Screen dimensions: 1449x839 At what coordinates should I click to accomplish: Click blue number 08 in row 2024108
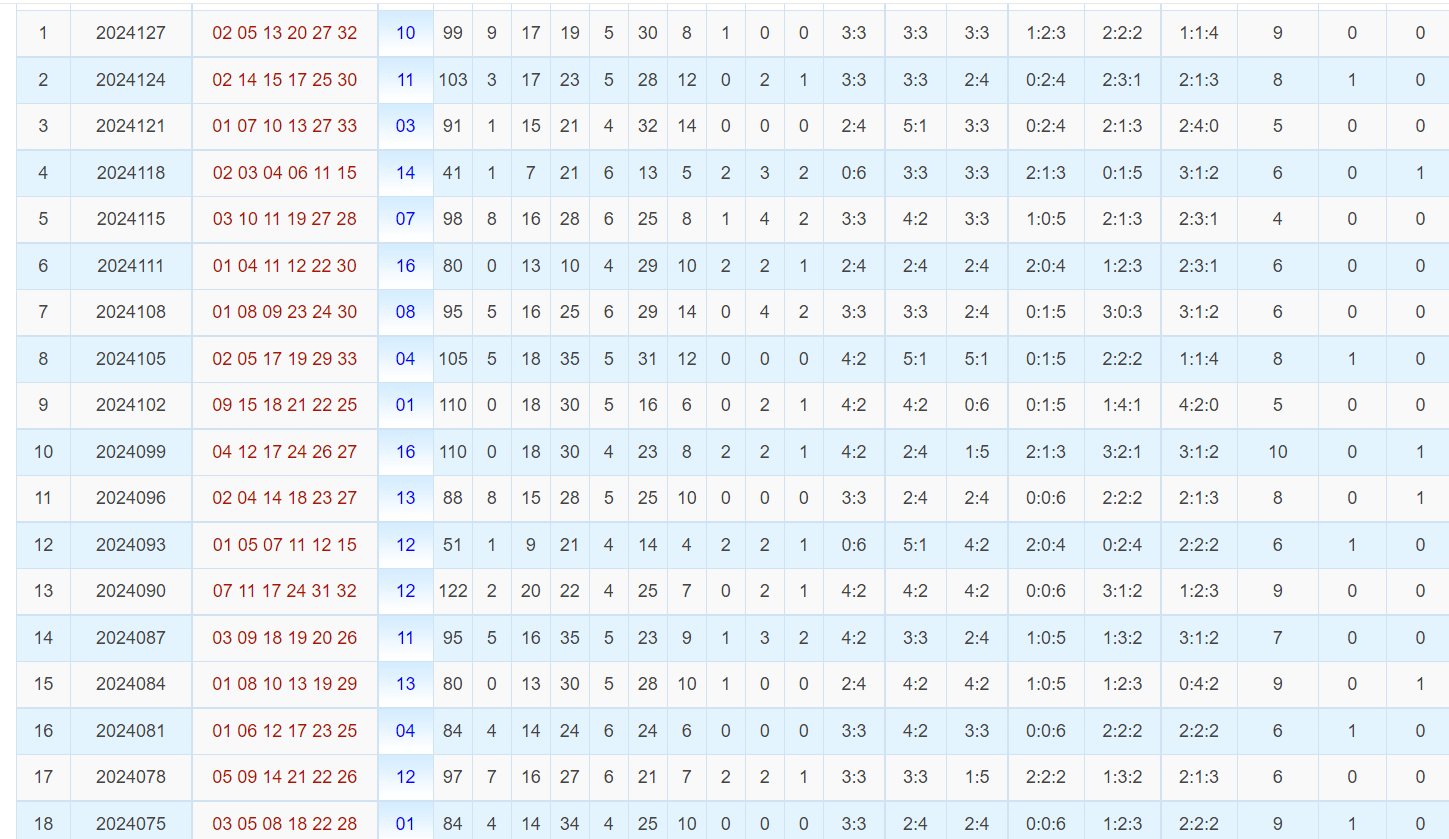405,312
